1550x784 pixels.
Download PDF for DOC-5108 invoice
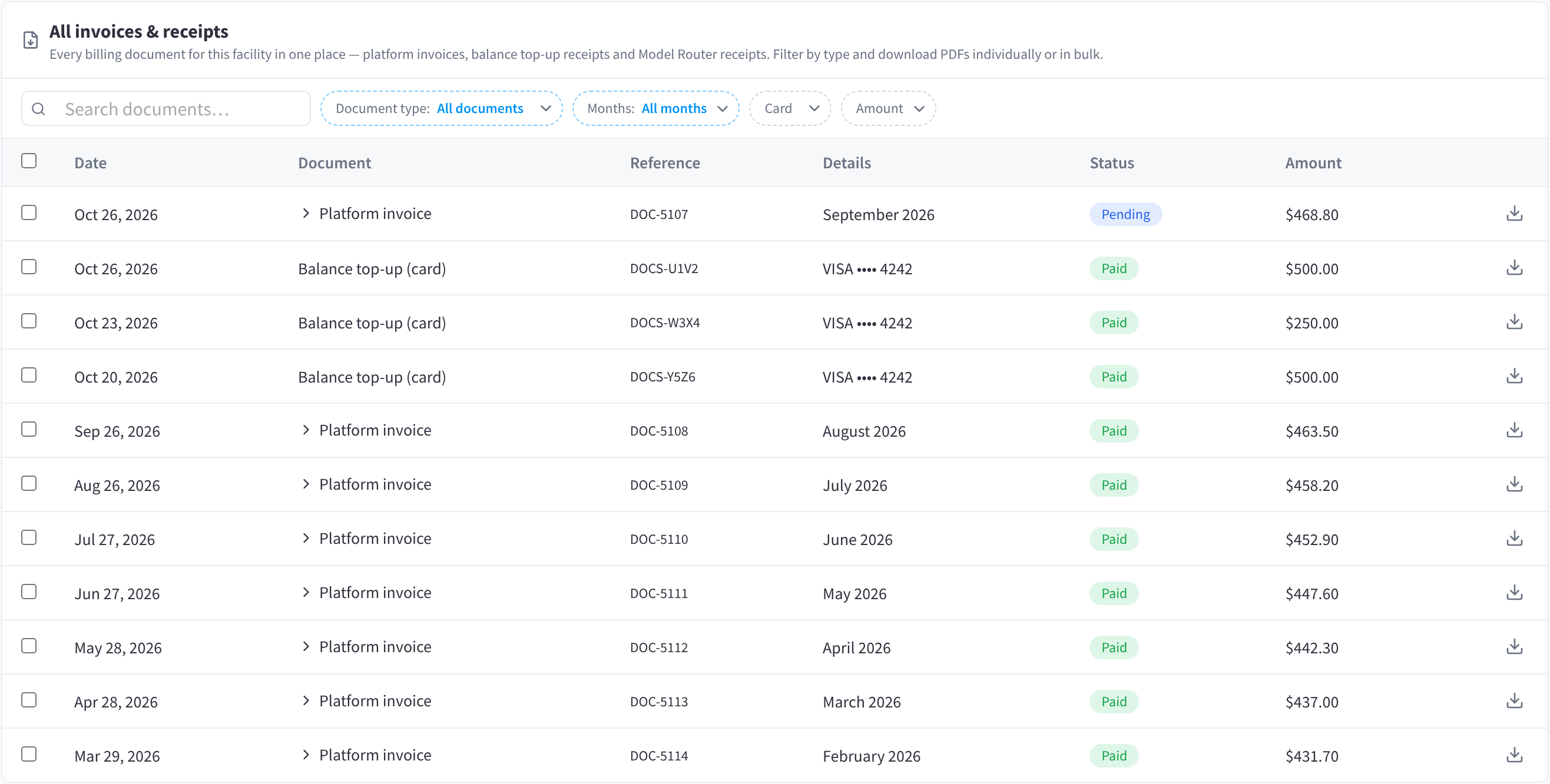(x=1514, y=430)
